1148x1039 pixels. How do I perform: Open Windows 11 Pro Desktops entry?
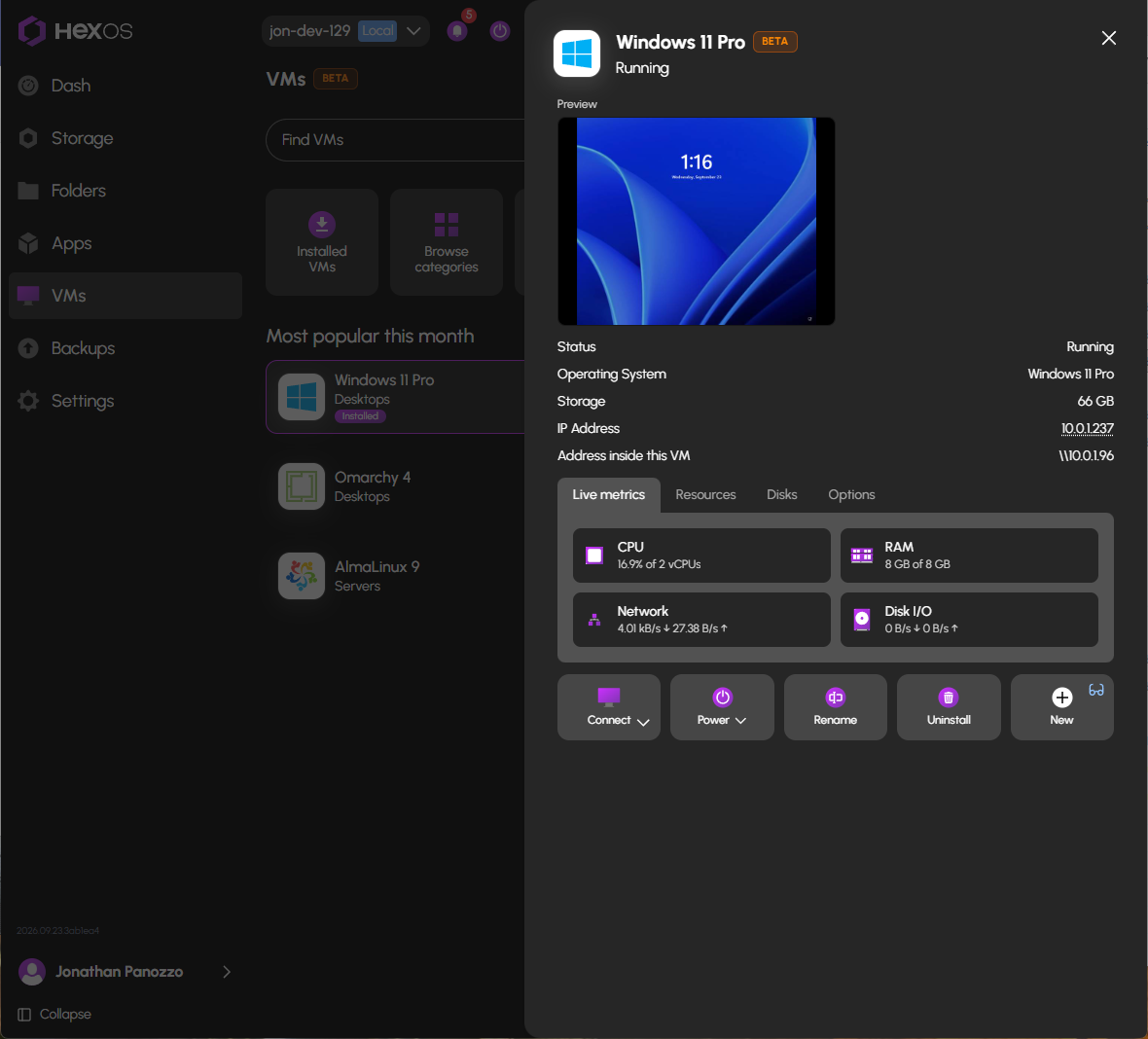pos(395,397)
